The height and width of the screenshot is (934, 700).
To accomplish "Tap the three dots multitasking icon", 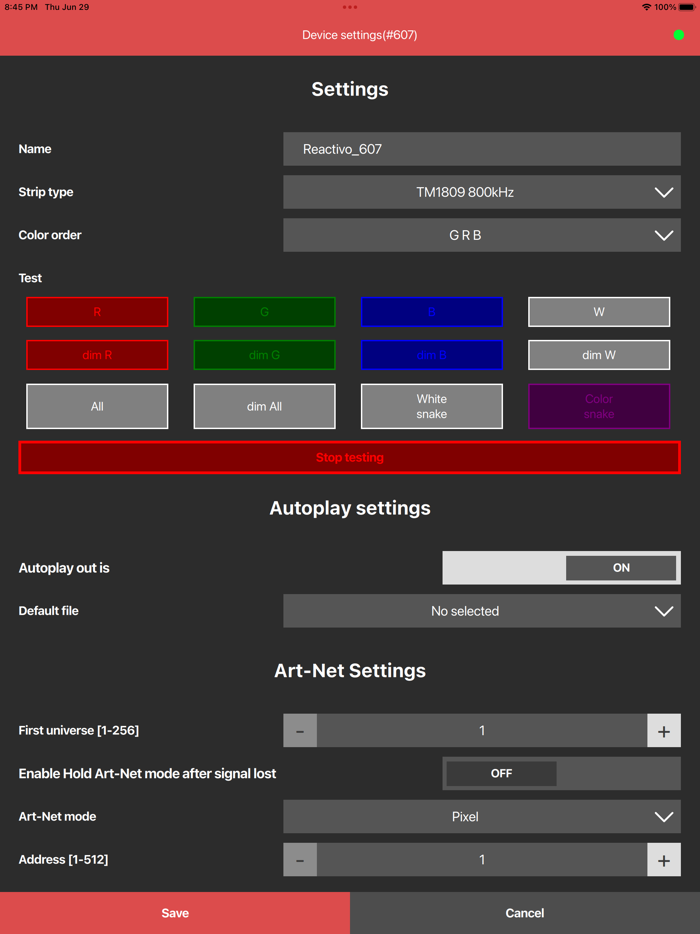I will pyautogui.click(x=350, y=7).
